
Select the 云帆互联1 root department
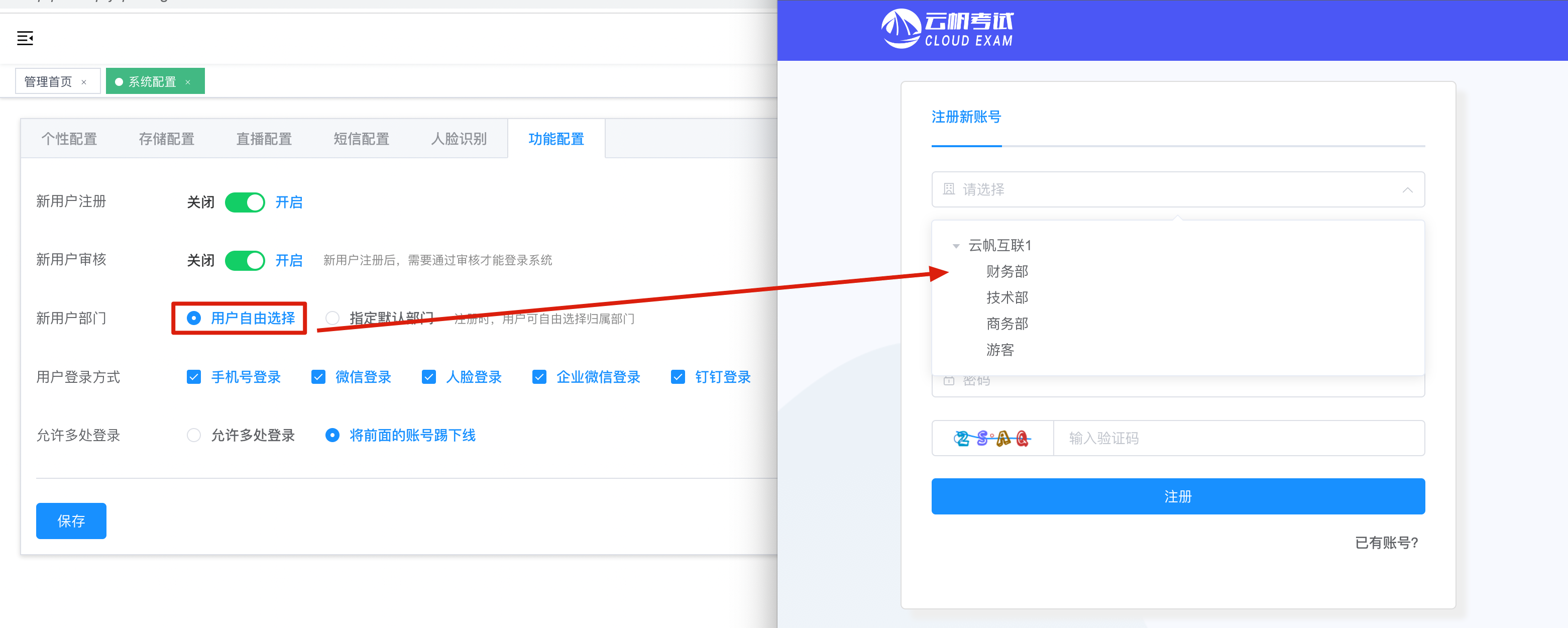point(999,246)
